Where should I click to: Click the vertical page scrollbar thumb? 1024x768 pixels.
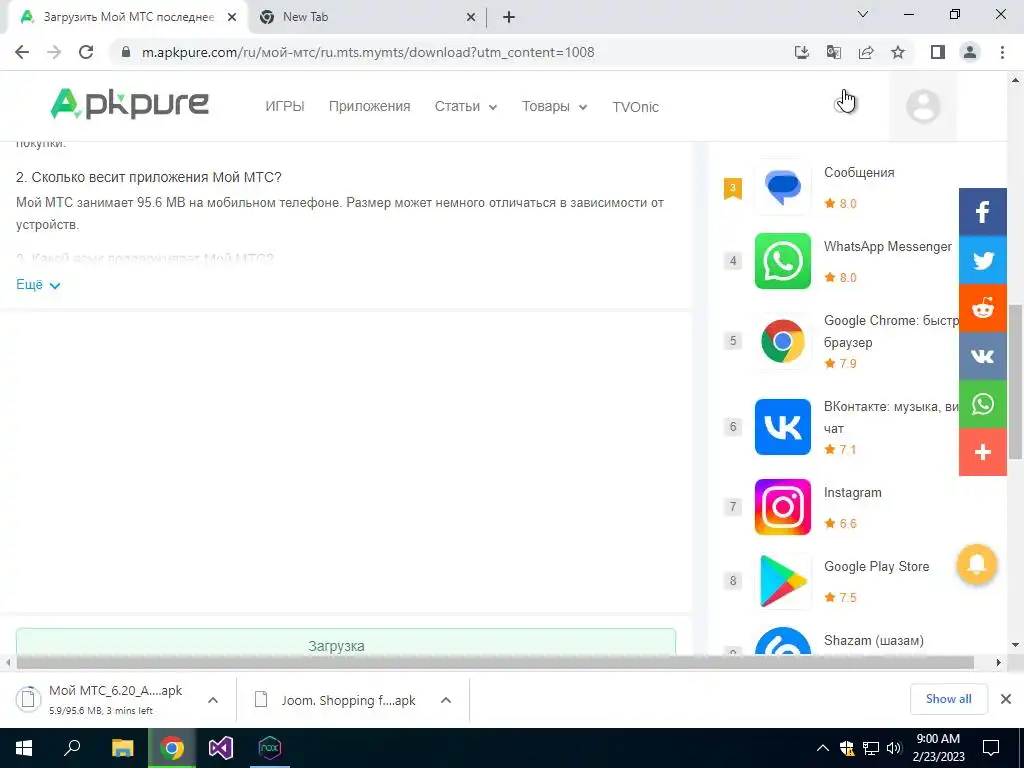coord(1016,382)
